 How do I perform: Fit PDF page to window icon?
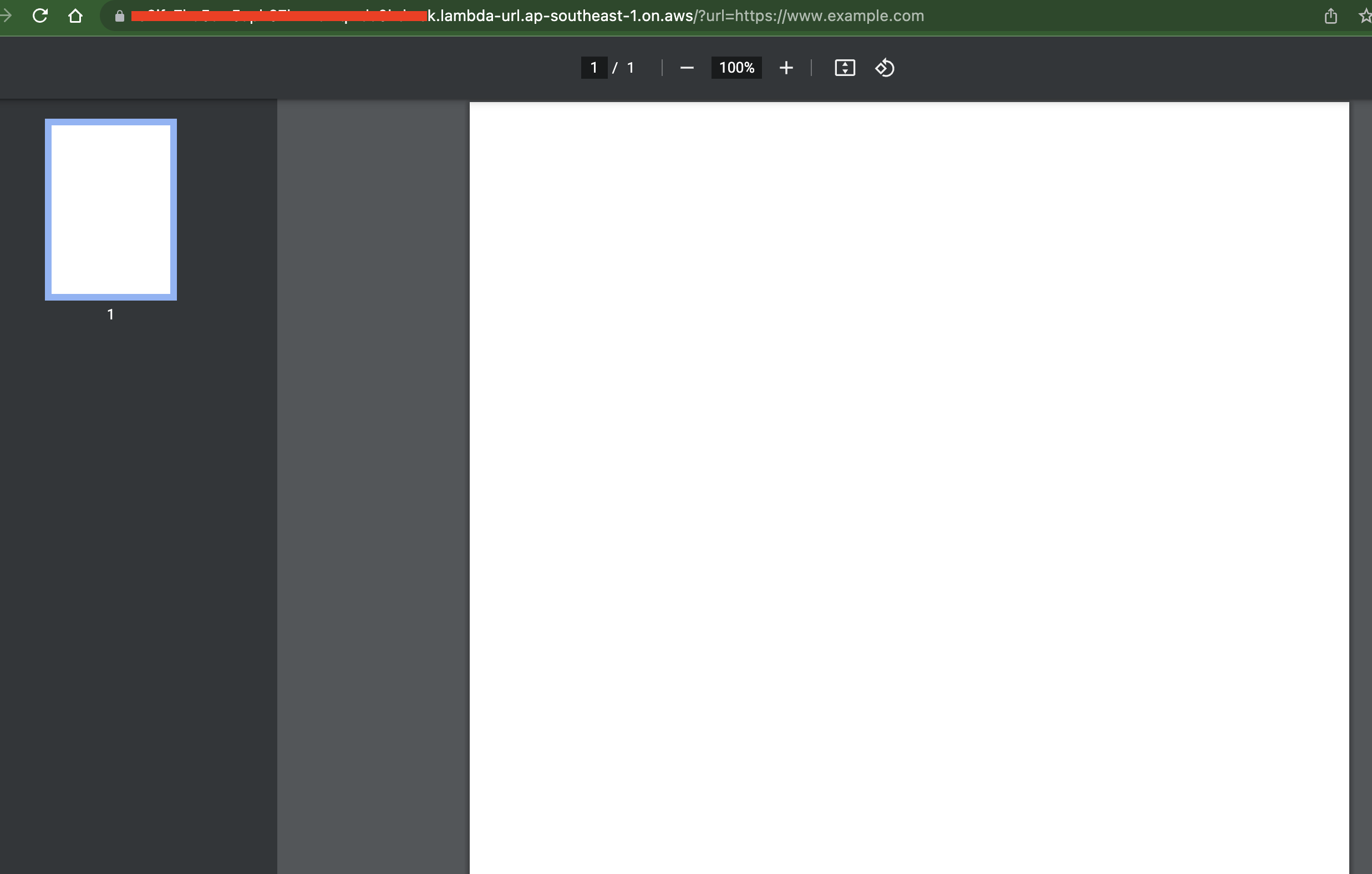pyautogui.click(x=845, y=68)
